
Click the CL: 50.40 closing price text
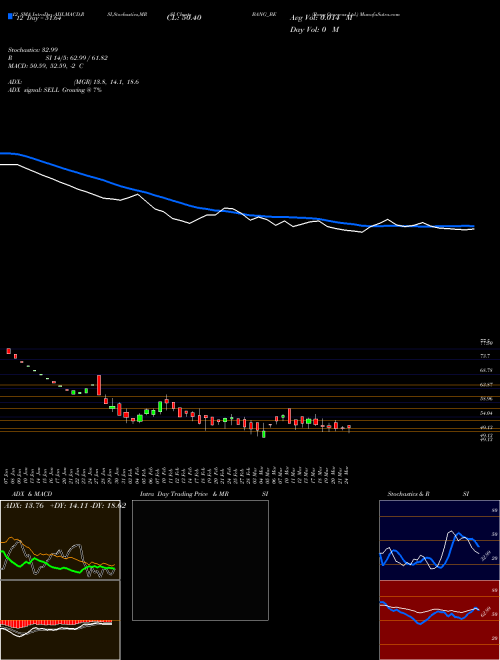[184, 18]
